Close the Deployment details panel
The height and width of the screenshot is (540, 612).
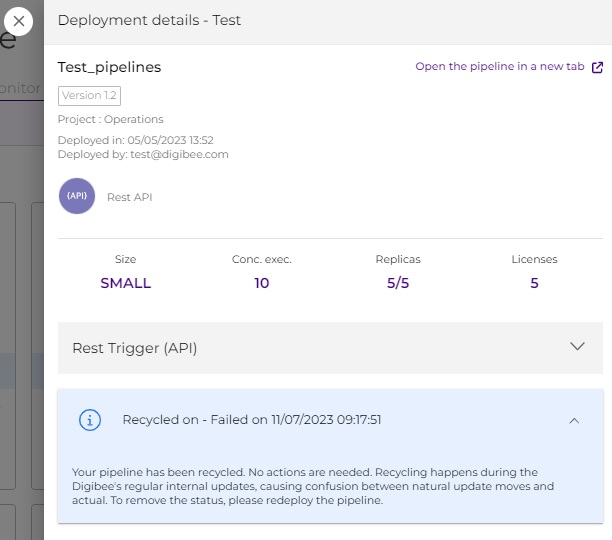tap(18, 20)
